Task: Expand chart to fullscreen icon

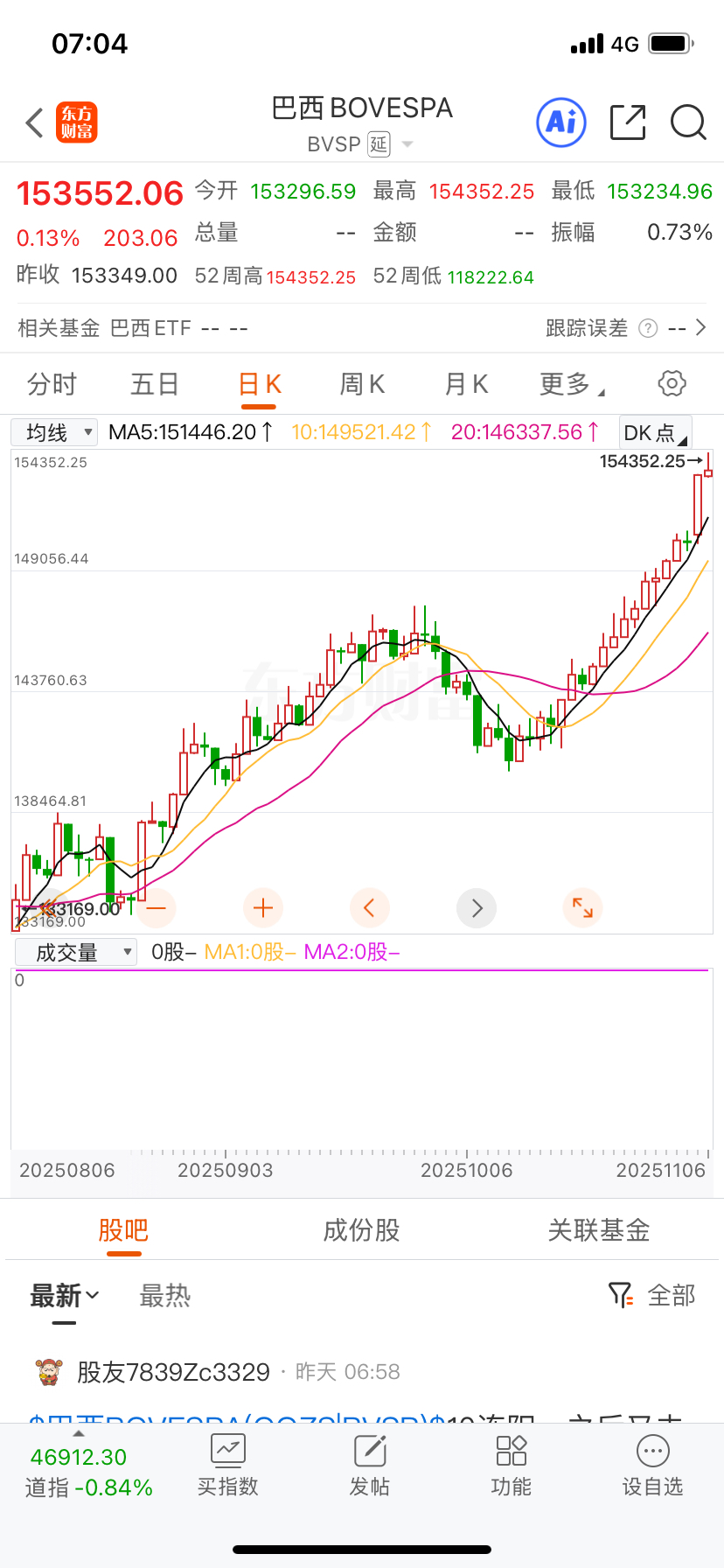Action: pyautogui.click(x=582, y=908)
